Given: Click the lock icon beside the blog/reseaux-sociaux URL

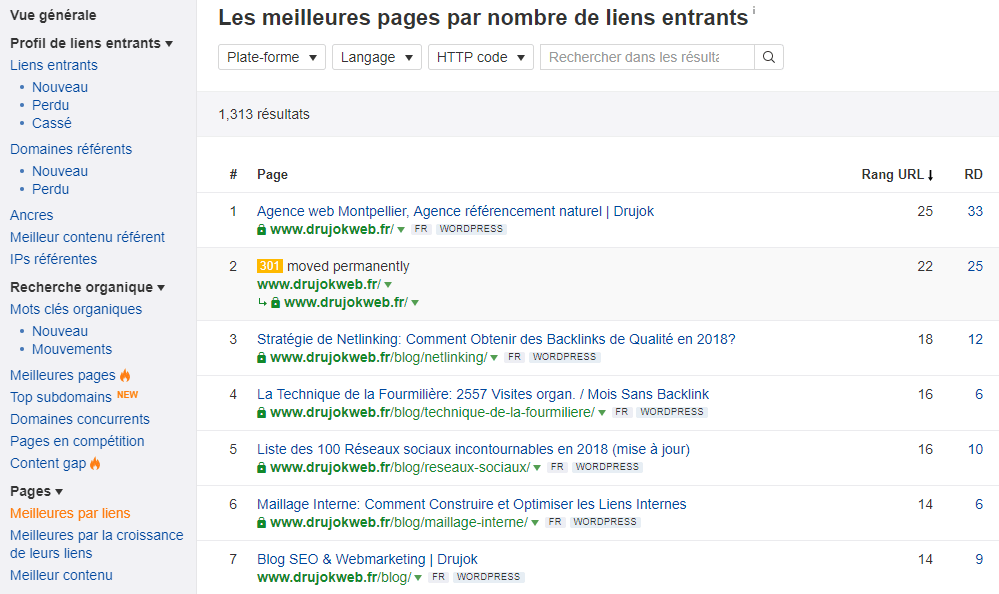Looking at the screenshot, I should [x=261, y=467].
